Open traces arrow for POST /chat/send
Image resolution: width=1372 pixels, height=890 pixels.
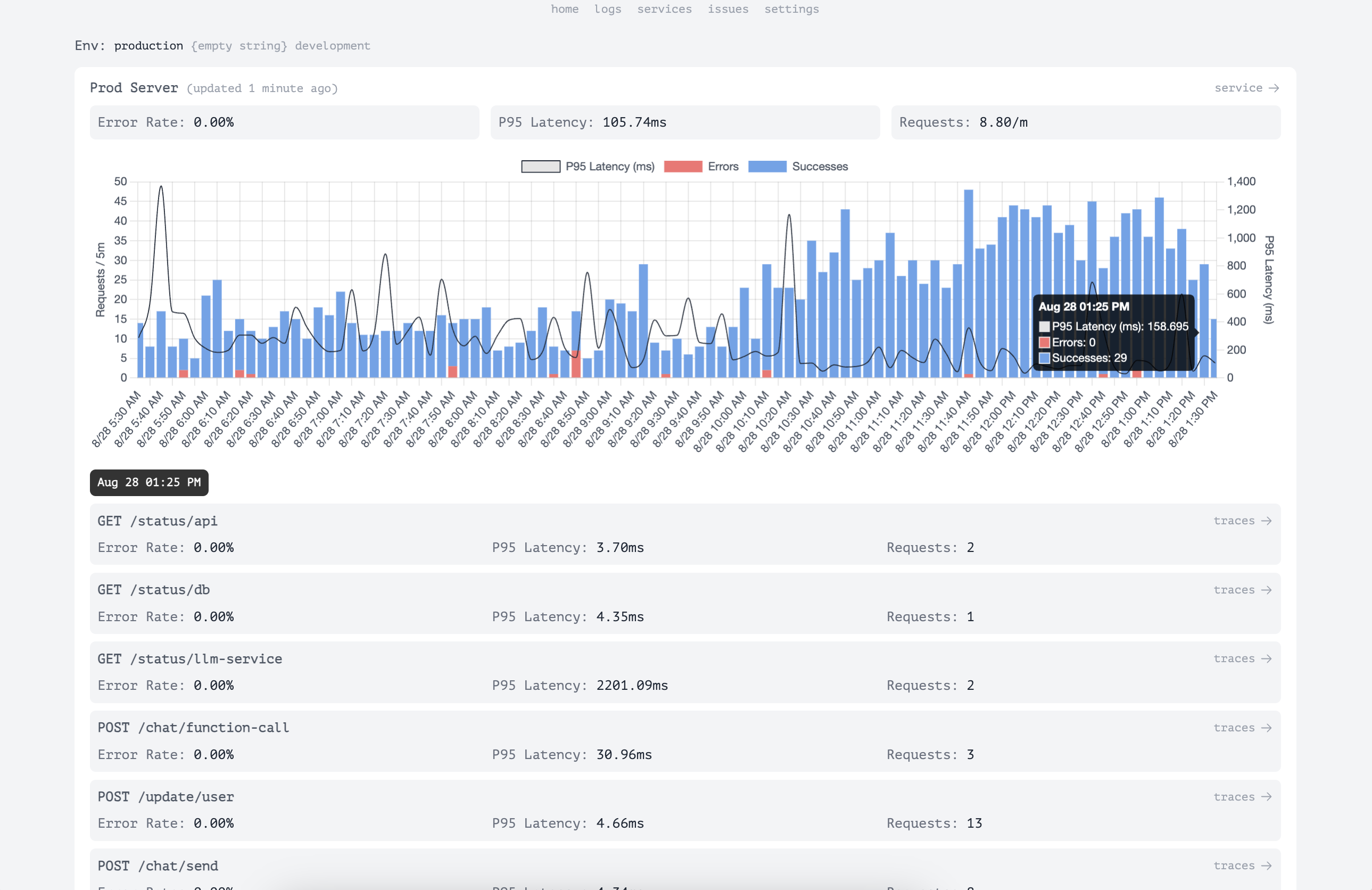pyautogui.click(x=1242, y=865)
